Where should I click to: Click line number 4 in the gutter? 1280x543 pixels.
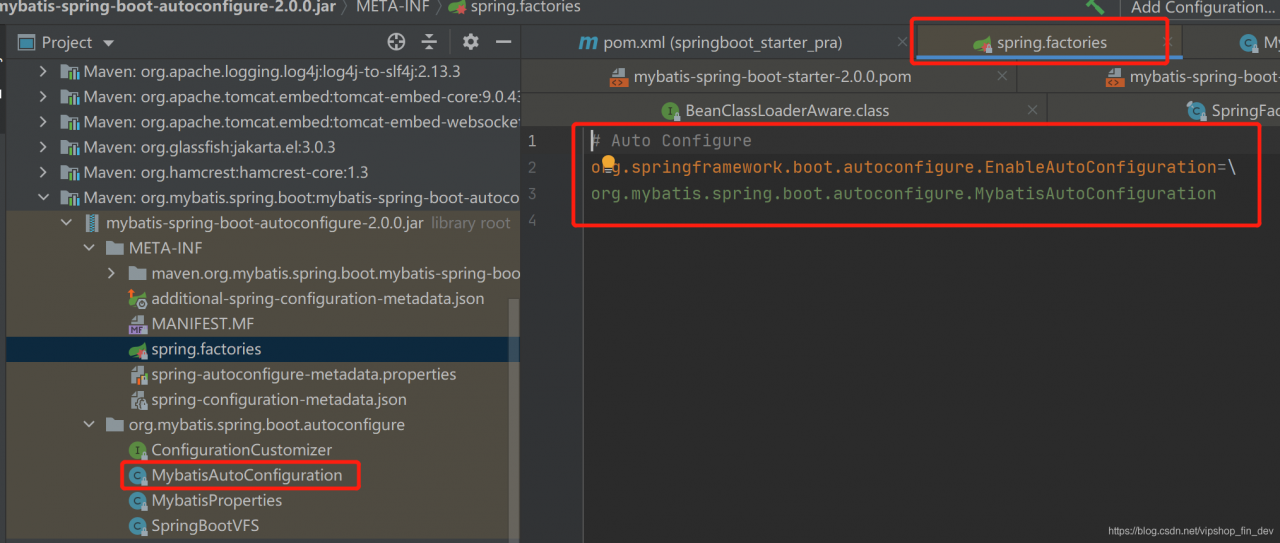533,220
